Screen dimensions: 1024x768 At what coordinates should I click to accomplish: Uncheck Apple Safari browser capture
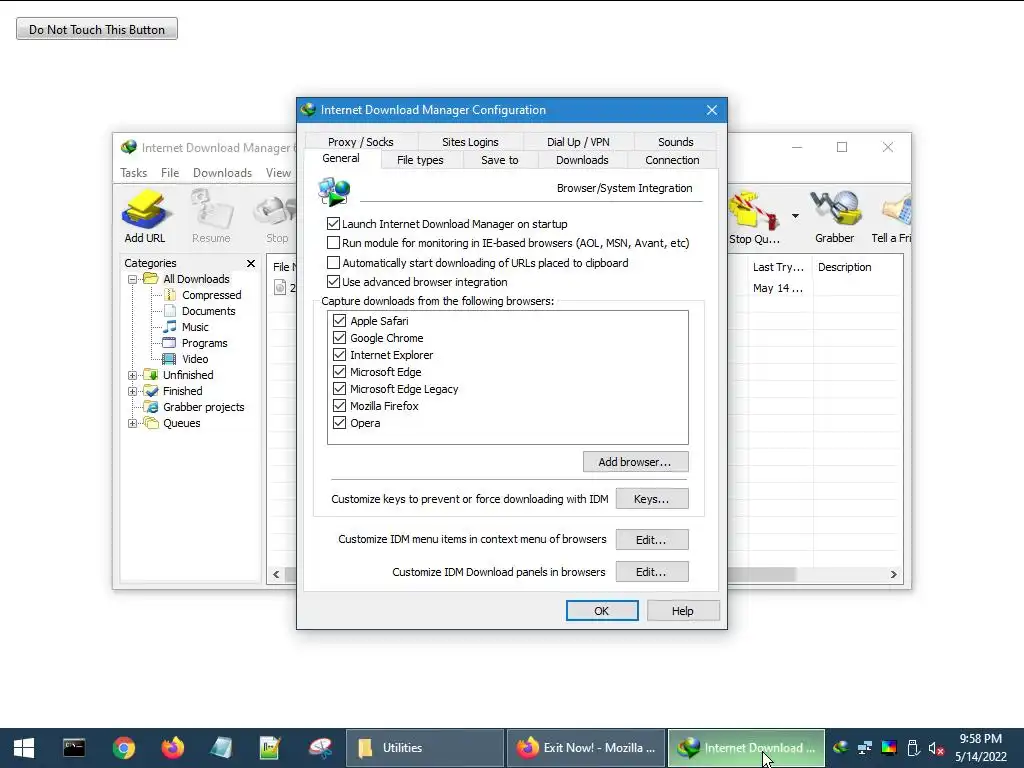339,321
